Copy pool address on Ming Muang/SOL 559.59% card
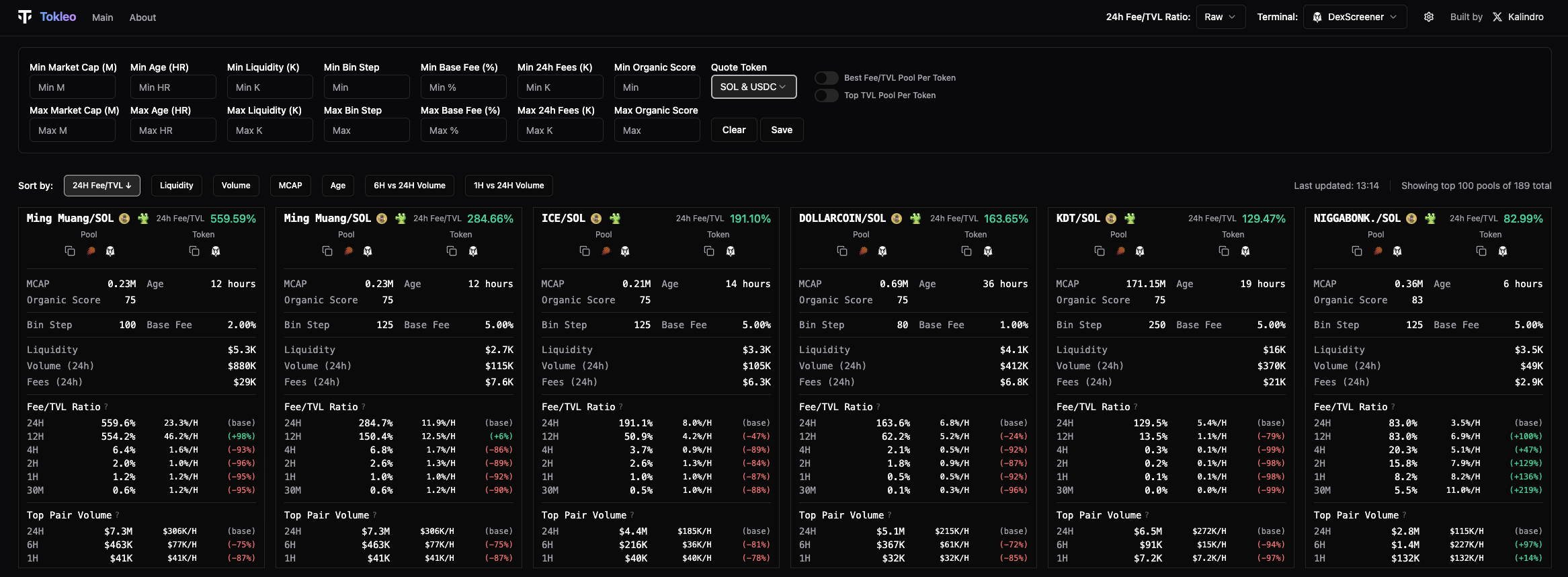 70,251
